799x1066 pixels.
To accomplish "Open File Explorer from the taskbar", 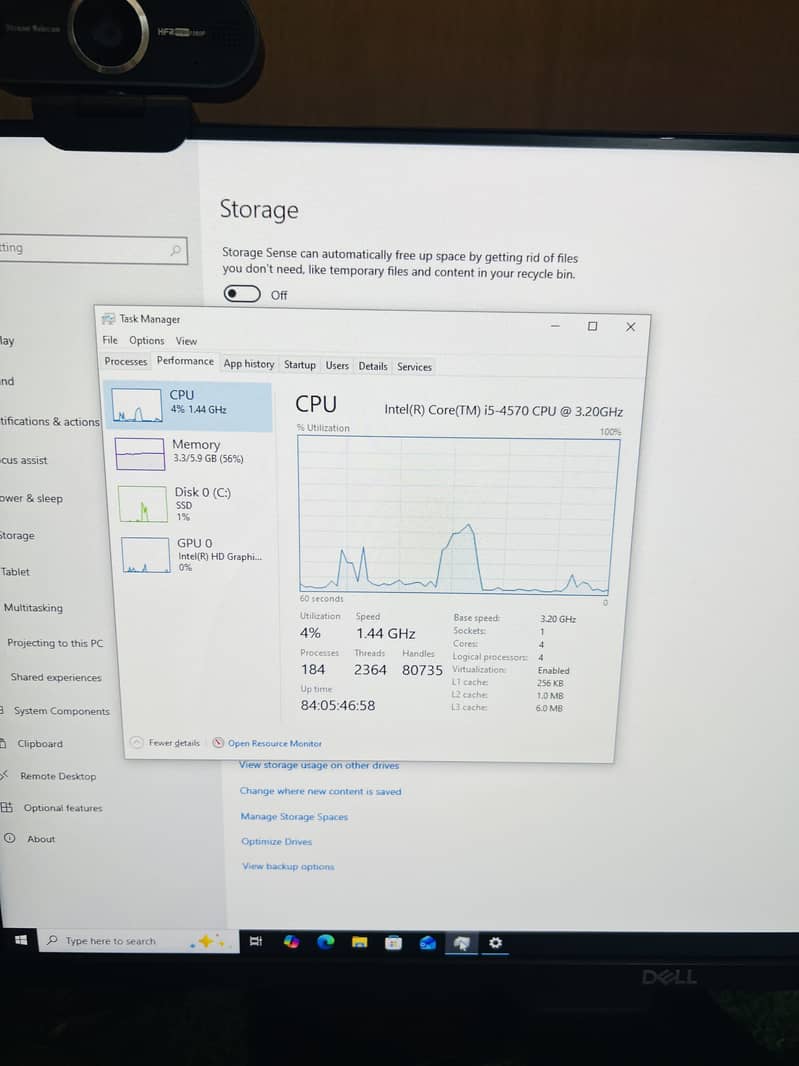I will pos(359,942).
